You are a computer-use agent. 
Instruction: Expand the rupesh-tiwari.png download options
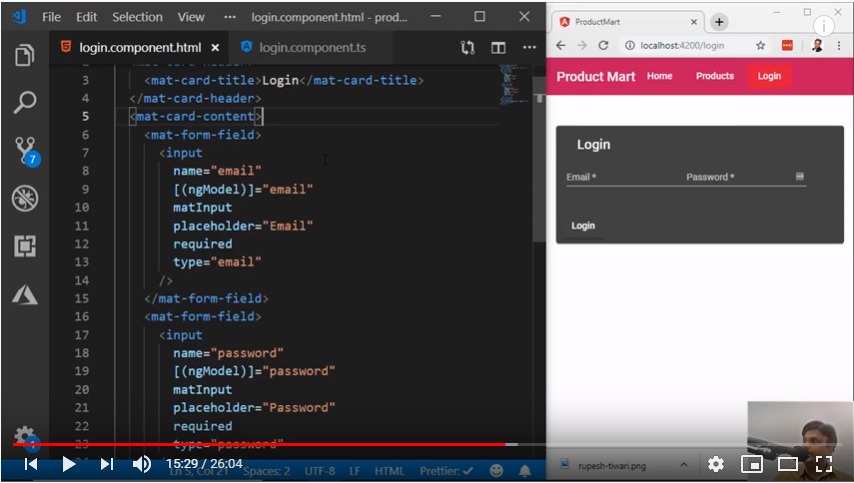tap(684, 464)
